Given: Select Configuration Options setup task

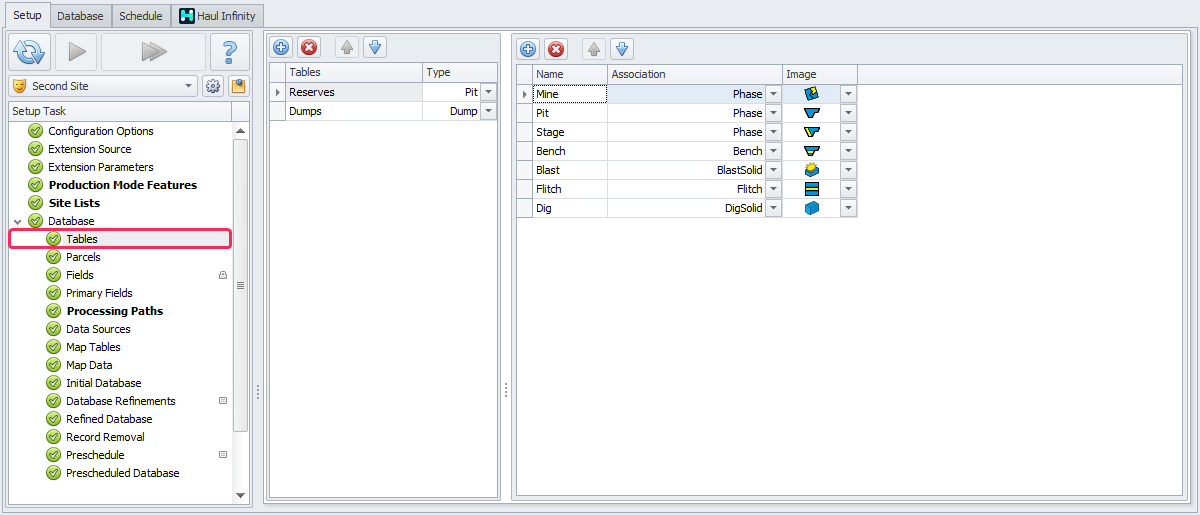Looking at the screenshot, I should click(101, 131).
